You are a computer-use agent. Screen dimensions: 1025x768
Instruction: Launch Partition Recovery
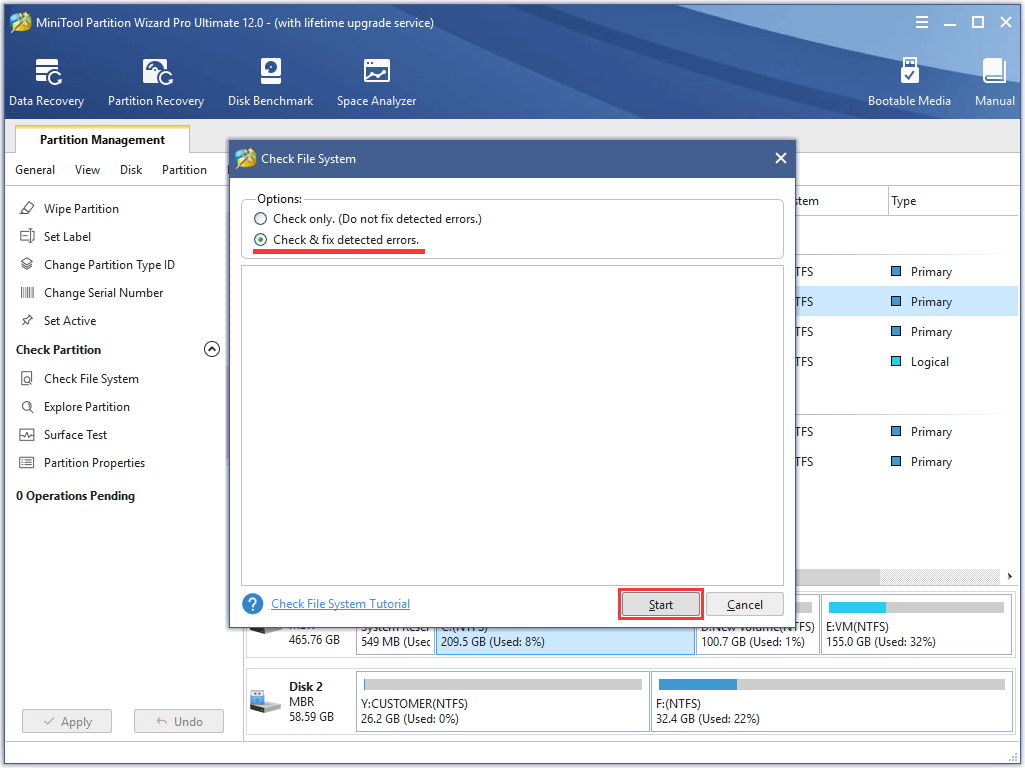(156, 82)
